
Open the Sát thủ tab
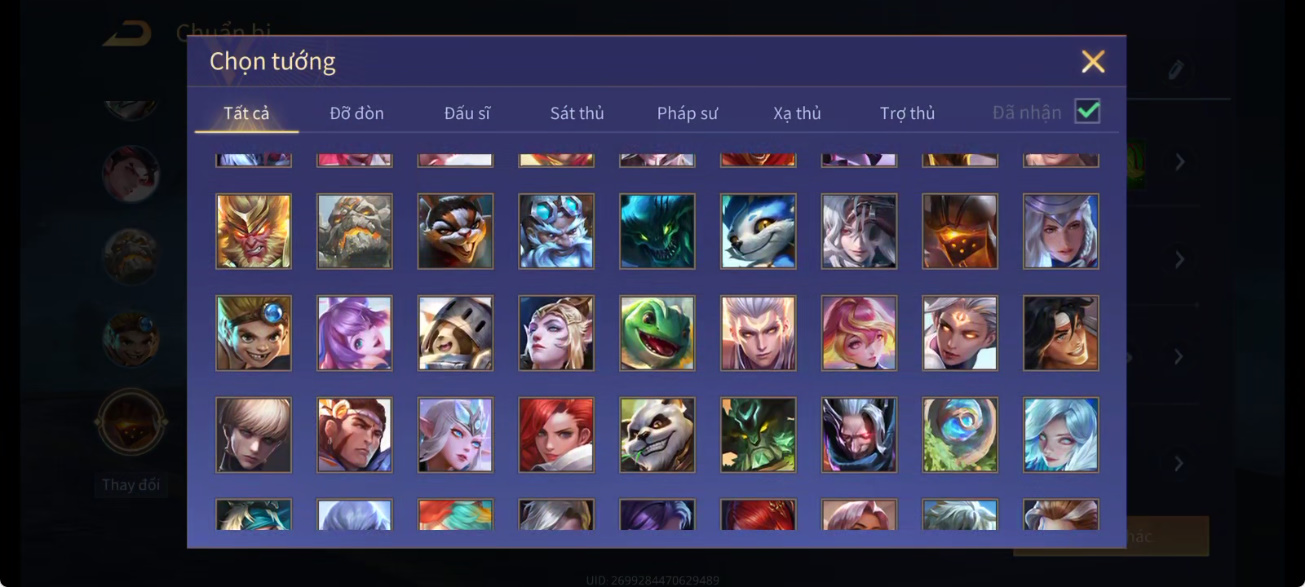click(x=577, y=113)
